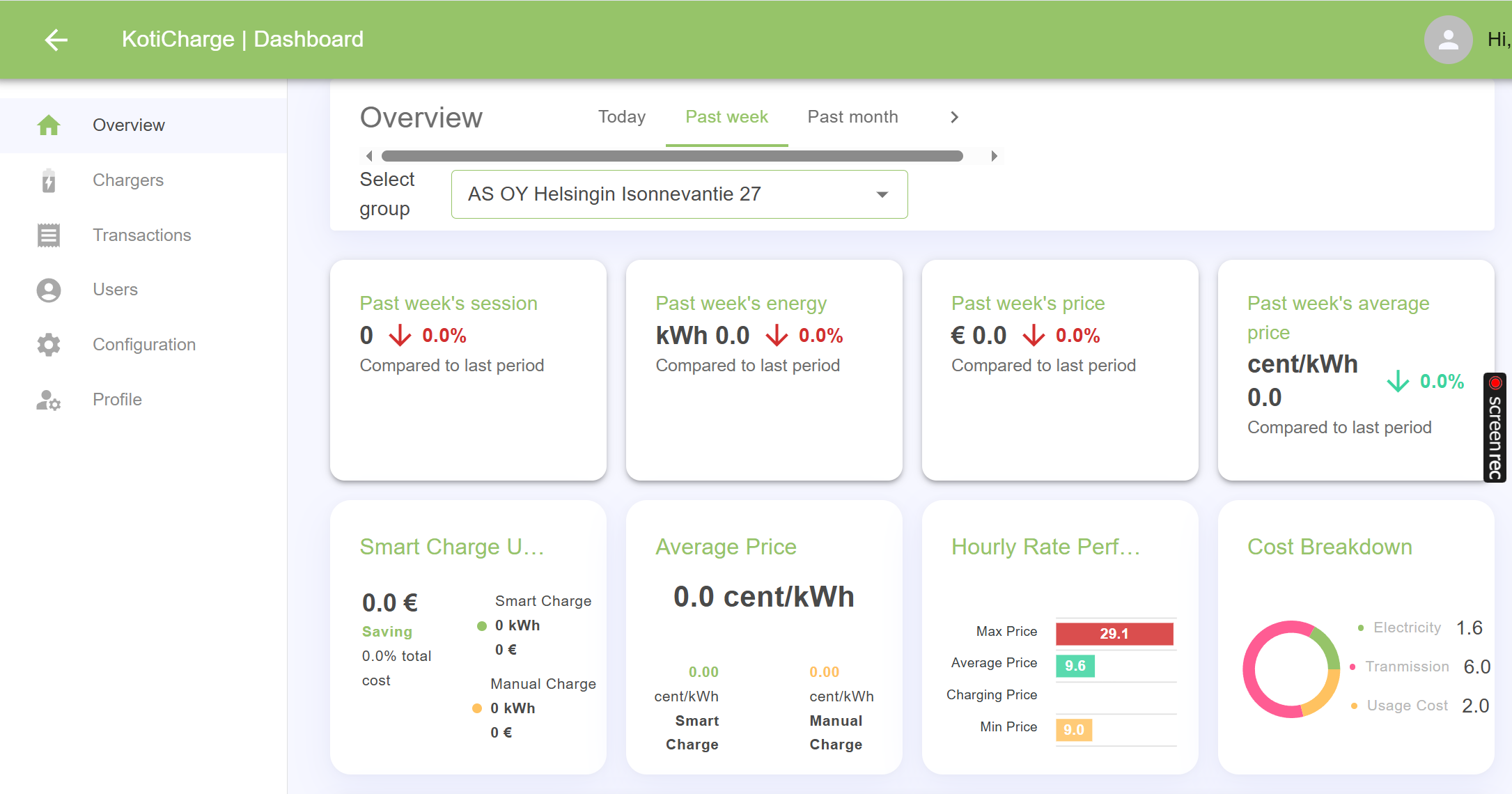Image resolution: width=1512 pixels, height=794 pixels.
Task: Click the horizontal scrollbar thumb
Action: click(x=672, y=156)
